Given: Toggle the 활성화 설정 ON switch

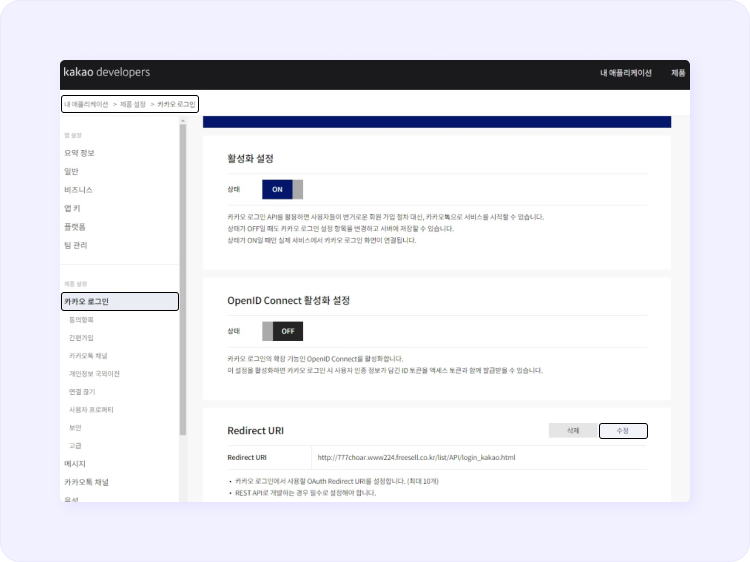Looking at the screenshot, I should click(x=282, y=189).
